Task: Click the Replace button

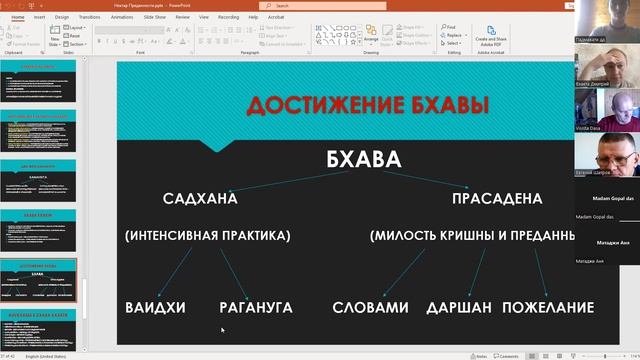Action: (x=454, y=36)
